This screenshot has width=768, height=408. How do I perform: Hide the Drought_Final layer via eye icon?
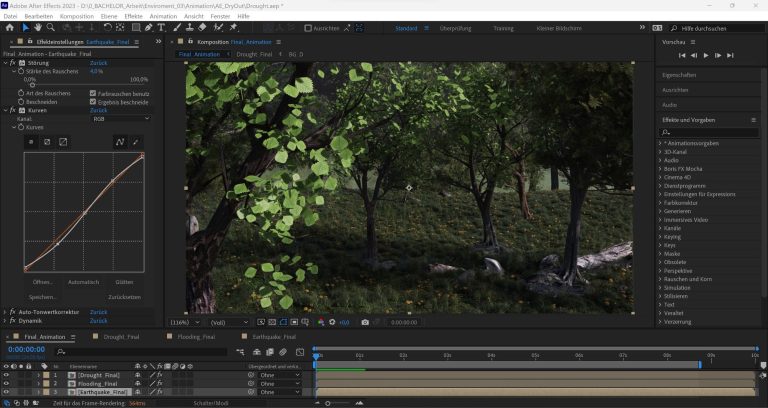pos(6,374)
